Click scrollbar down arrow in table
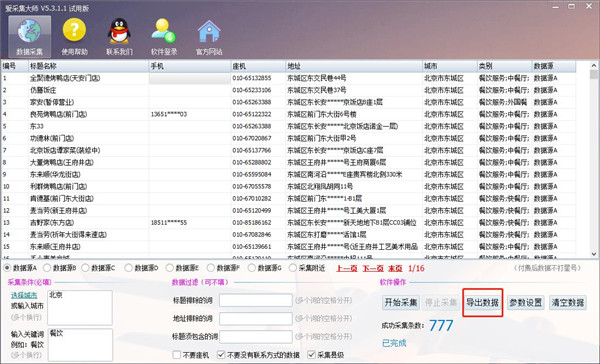Image resolution: width=600 pixels, height=364 pixels. (593, 254)
